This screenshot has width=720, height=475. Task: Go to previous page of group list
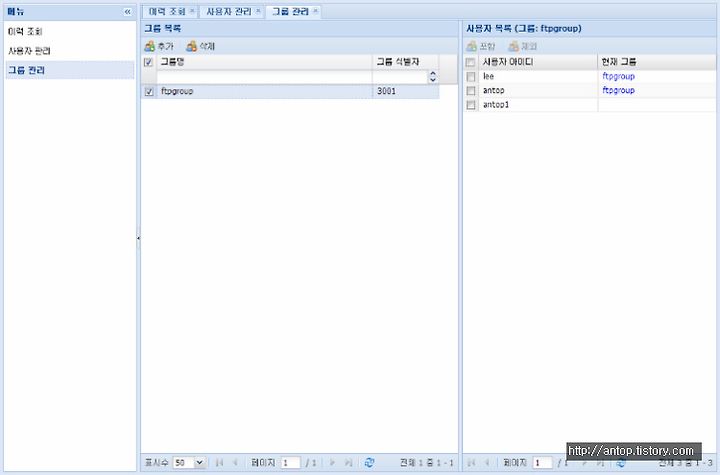(236, 463)
